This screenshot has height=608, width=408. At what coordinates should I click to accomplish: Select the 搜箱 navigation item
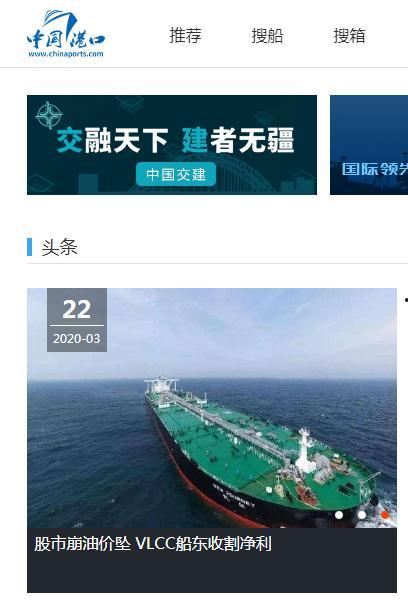(349, 36)
